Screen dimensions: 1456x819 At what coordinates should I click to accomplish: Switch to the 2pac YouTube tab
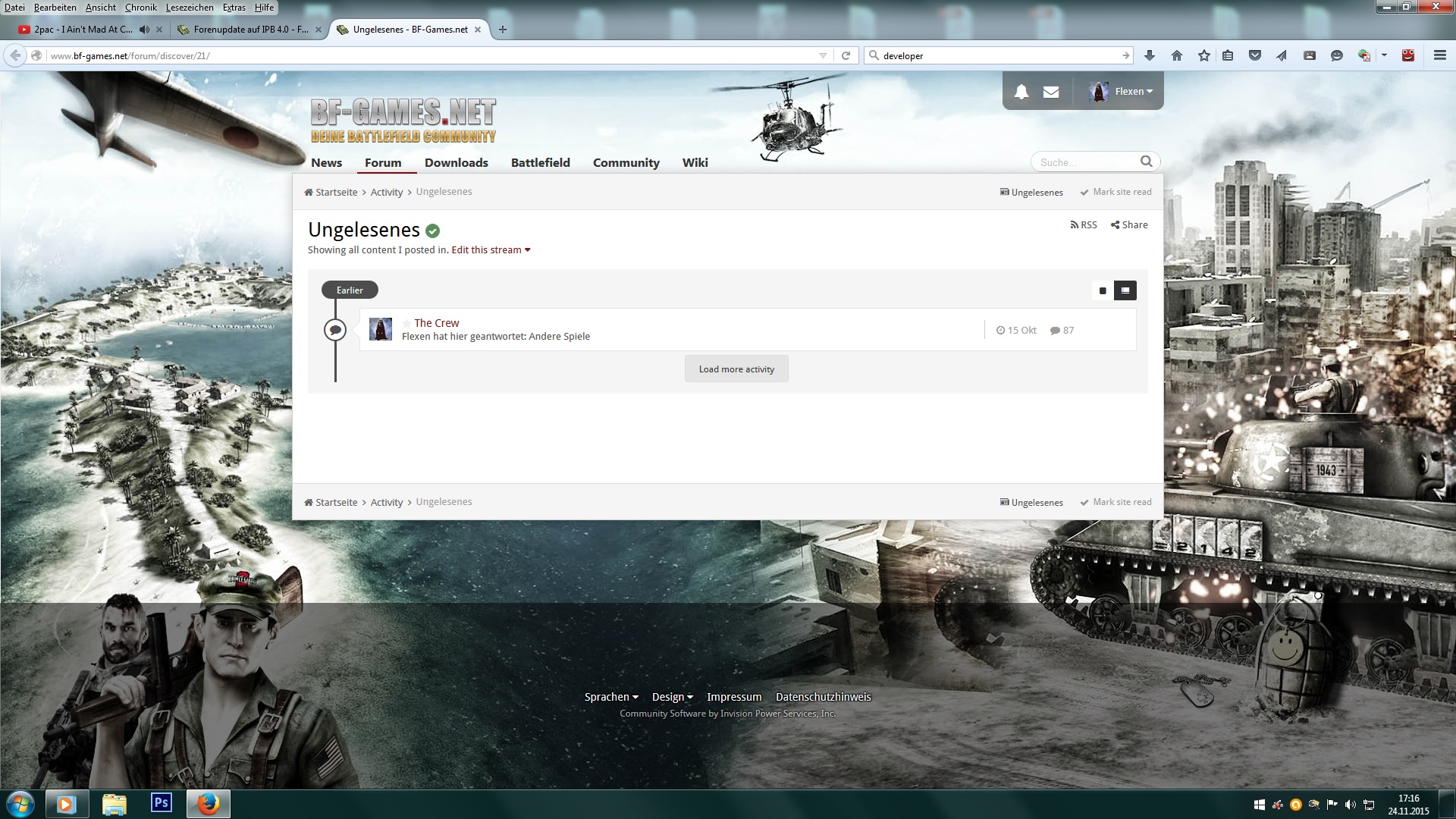[x=83, y=30]
